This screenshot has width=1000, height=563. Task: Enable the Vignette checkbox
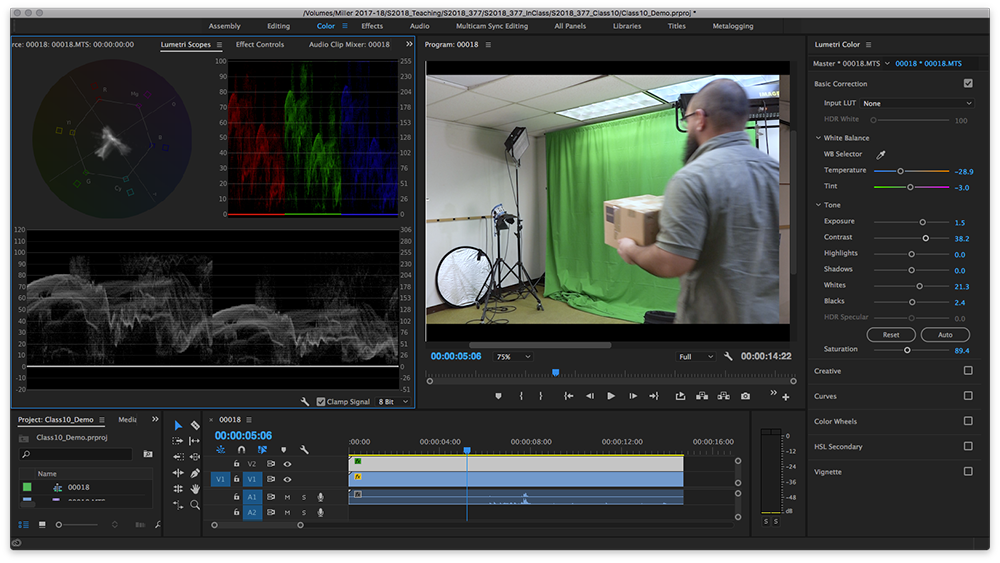point(968,472)
